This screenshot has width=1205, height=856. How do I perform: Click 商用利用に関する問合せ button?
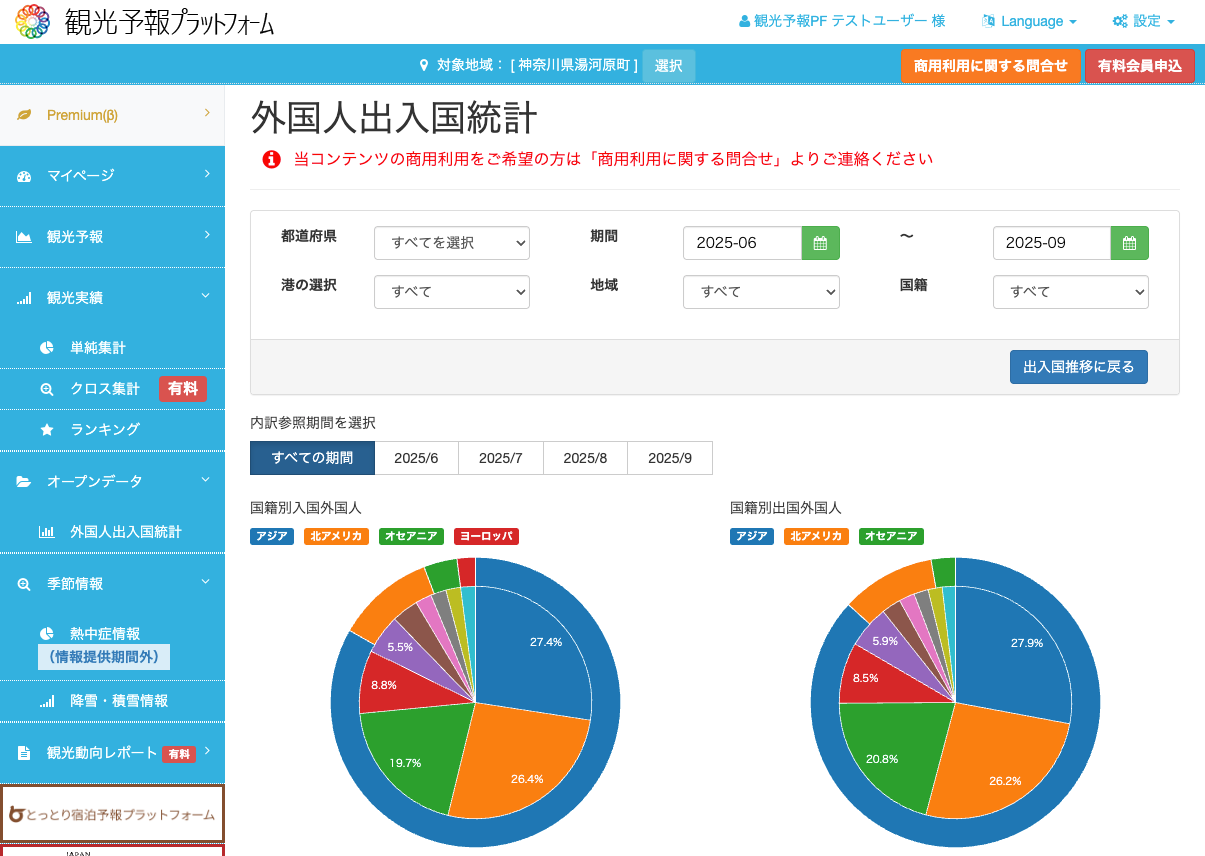click(x=991, y=66)
